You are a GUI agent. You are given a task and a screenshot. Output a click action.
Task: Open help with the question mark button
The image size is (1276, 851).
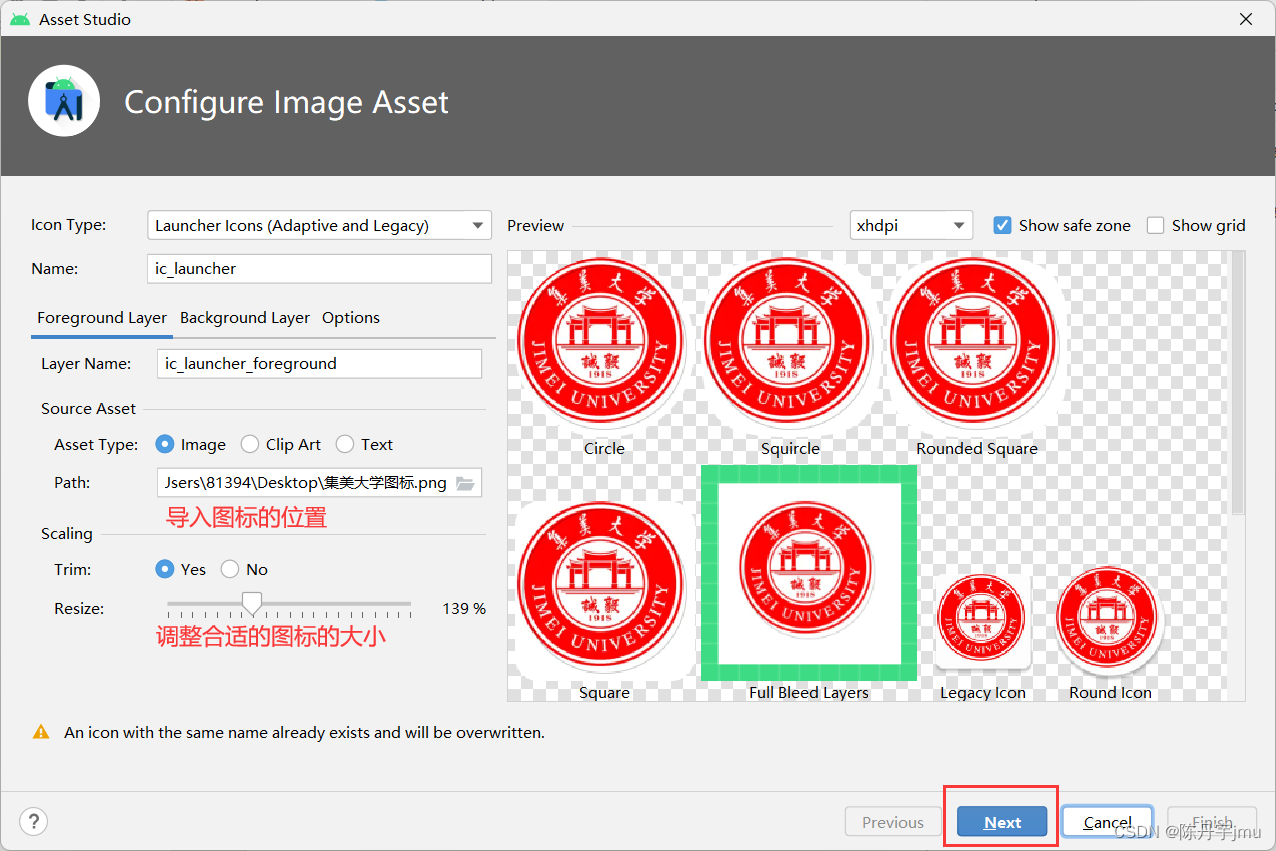[33, 822]
